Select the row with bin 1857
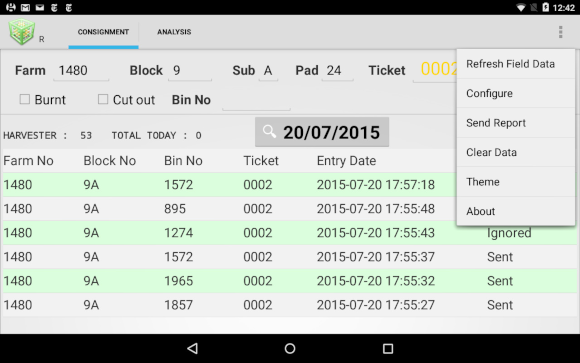This screenshot has height=363, width=580. pos(290,305)
